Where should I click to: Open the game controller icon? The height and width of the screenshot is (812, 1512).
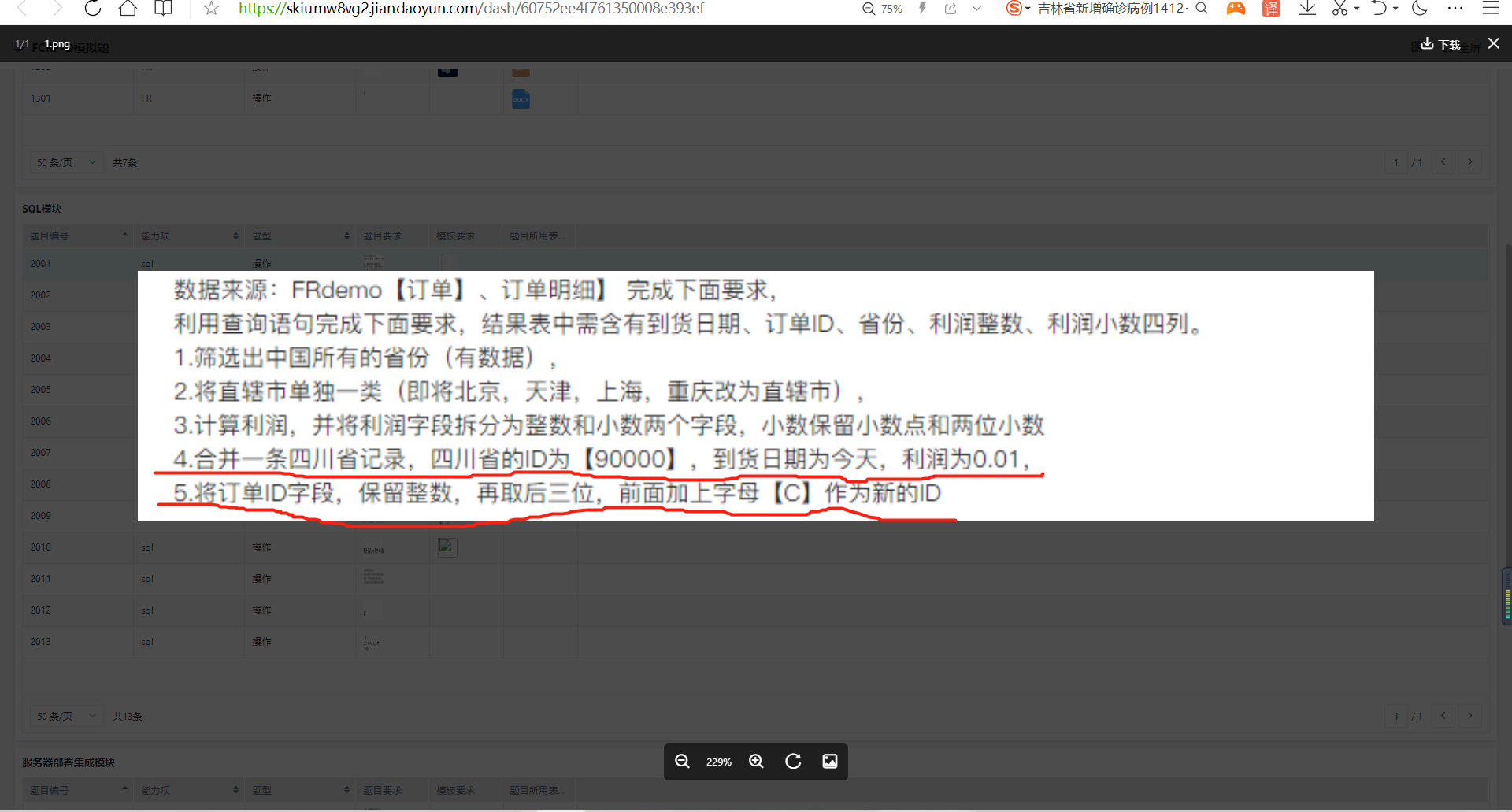tap(1236, 8)
